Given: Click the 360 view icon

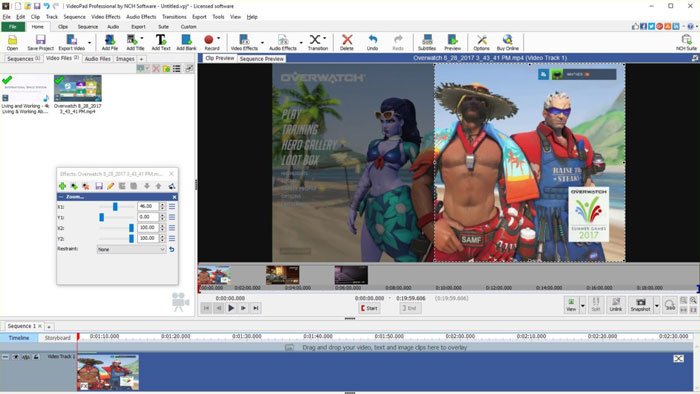Looking at the screenshot, I should point(670,305).
